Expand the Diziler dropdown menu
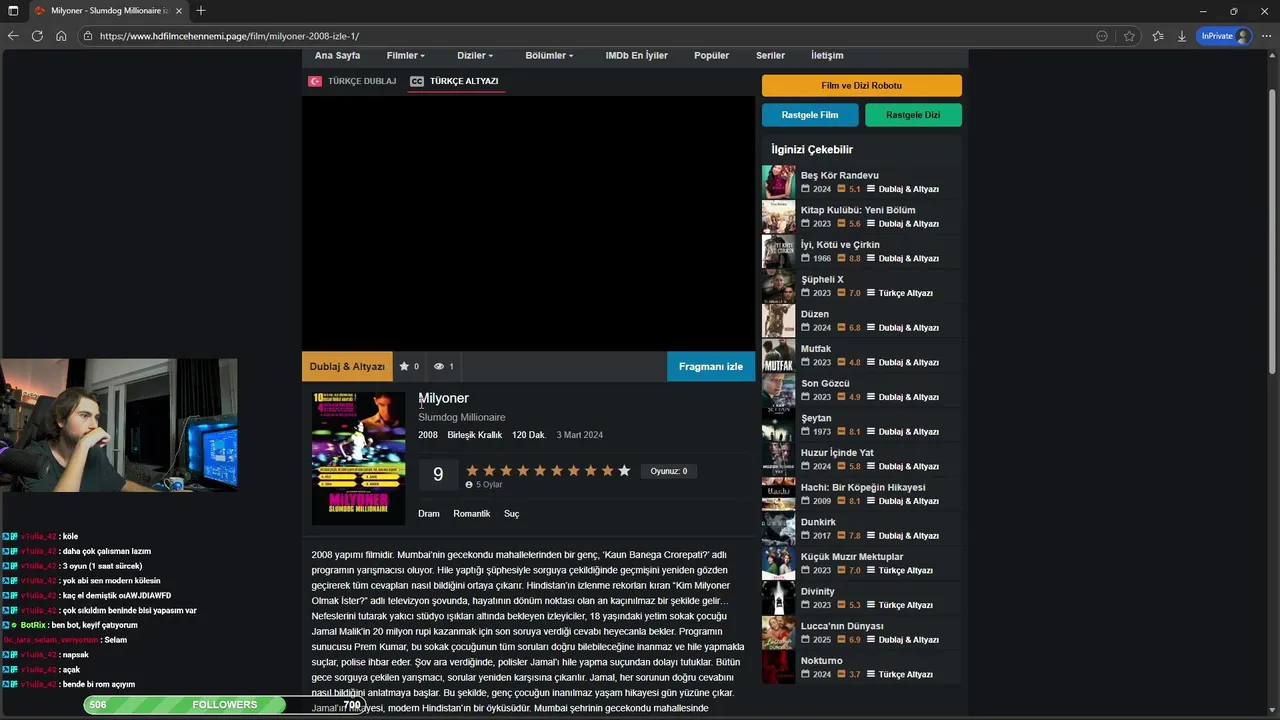This screenshot has width=1280, height=720. point(475,56)
